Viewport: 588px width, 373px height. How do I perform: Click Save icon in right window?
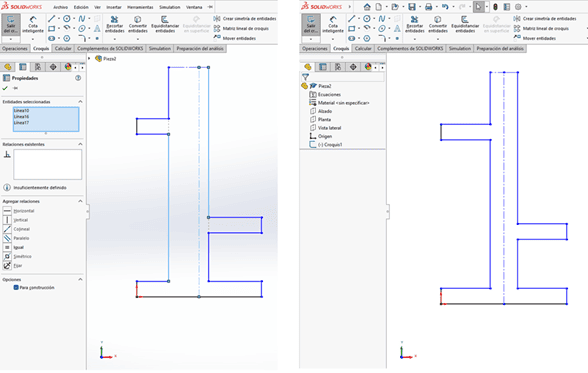click(x=412, y=7)
